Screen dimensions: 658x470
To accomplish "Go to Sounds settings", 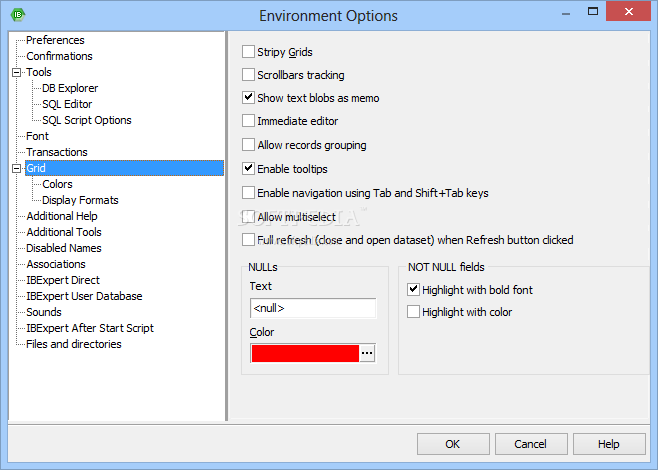I will (44, 312).
